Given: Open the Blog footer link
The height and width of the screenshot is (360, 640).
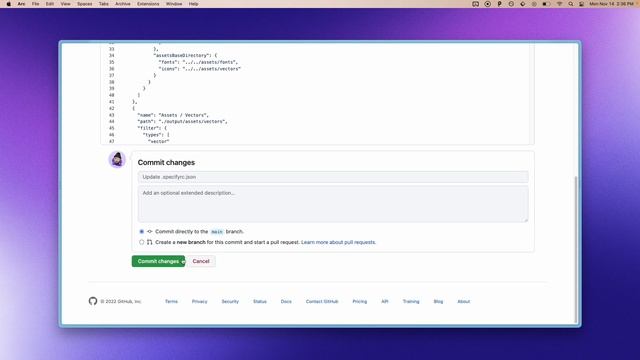Looking at the screenshot, I should tap(438, 301).
